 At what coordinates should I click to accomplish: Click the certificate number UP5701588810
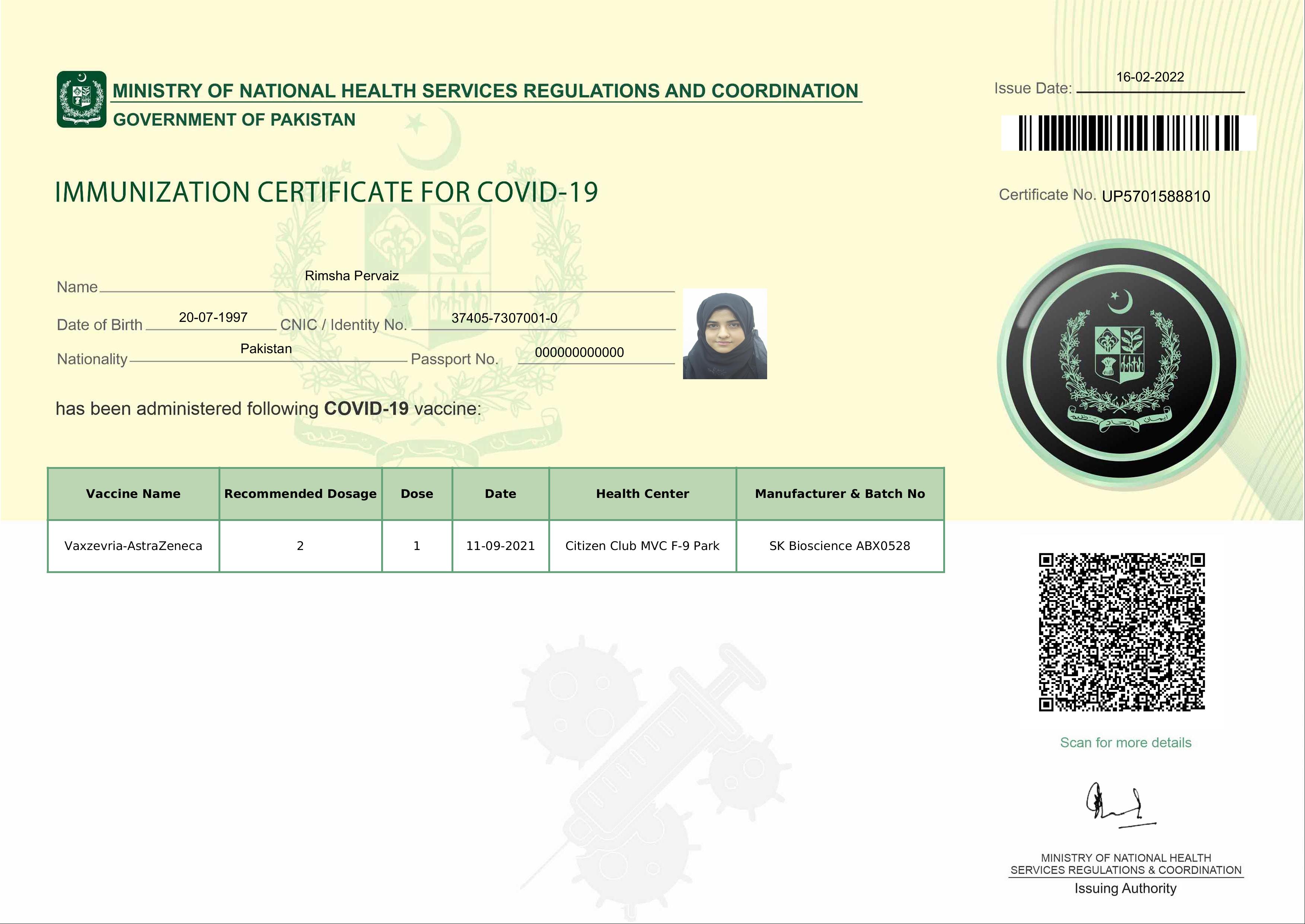1155,196
